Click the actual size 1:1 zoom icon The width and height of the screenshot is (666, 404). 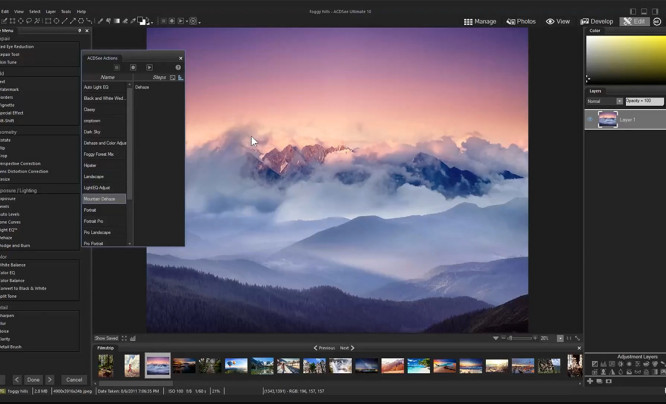click(569, 339)
